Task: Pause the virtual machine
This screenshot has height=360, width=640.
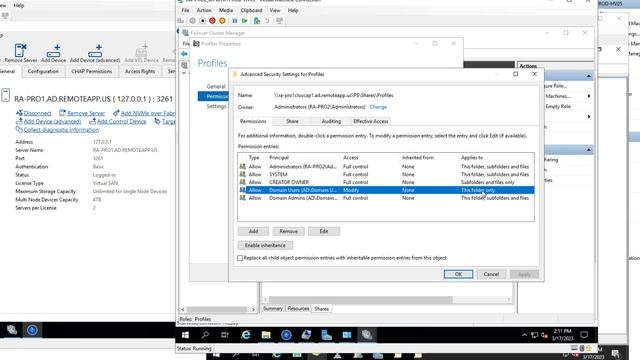Action: click(235, 21)
